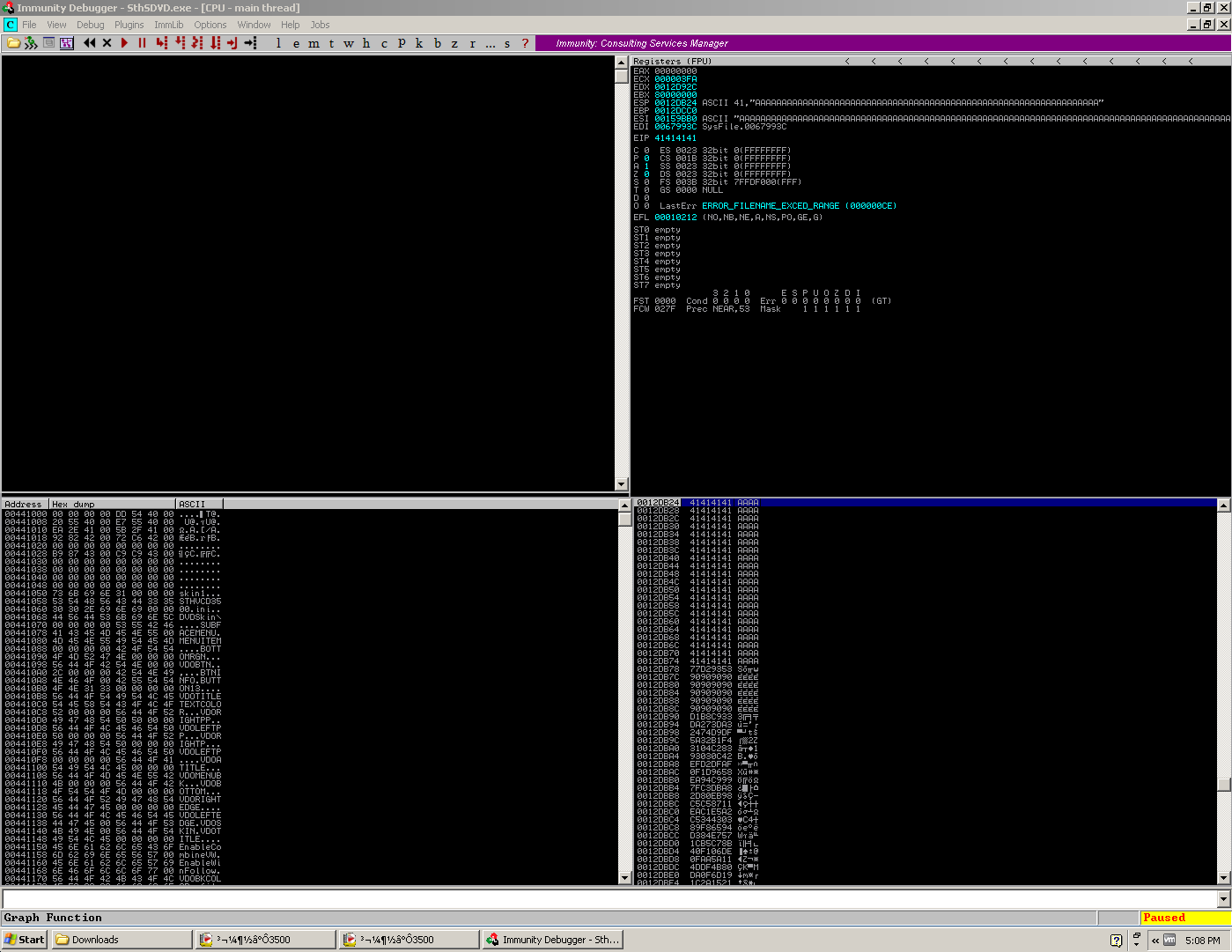1232x952 pixels.
Task: Click the red question mark help icon
Action: coord(525,42)
